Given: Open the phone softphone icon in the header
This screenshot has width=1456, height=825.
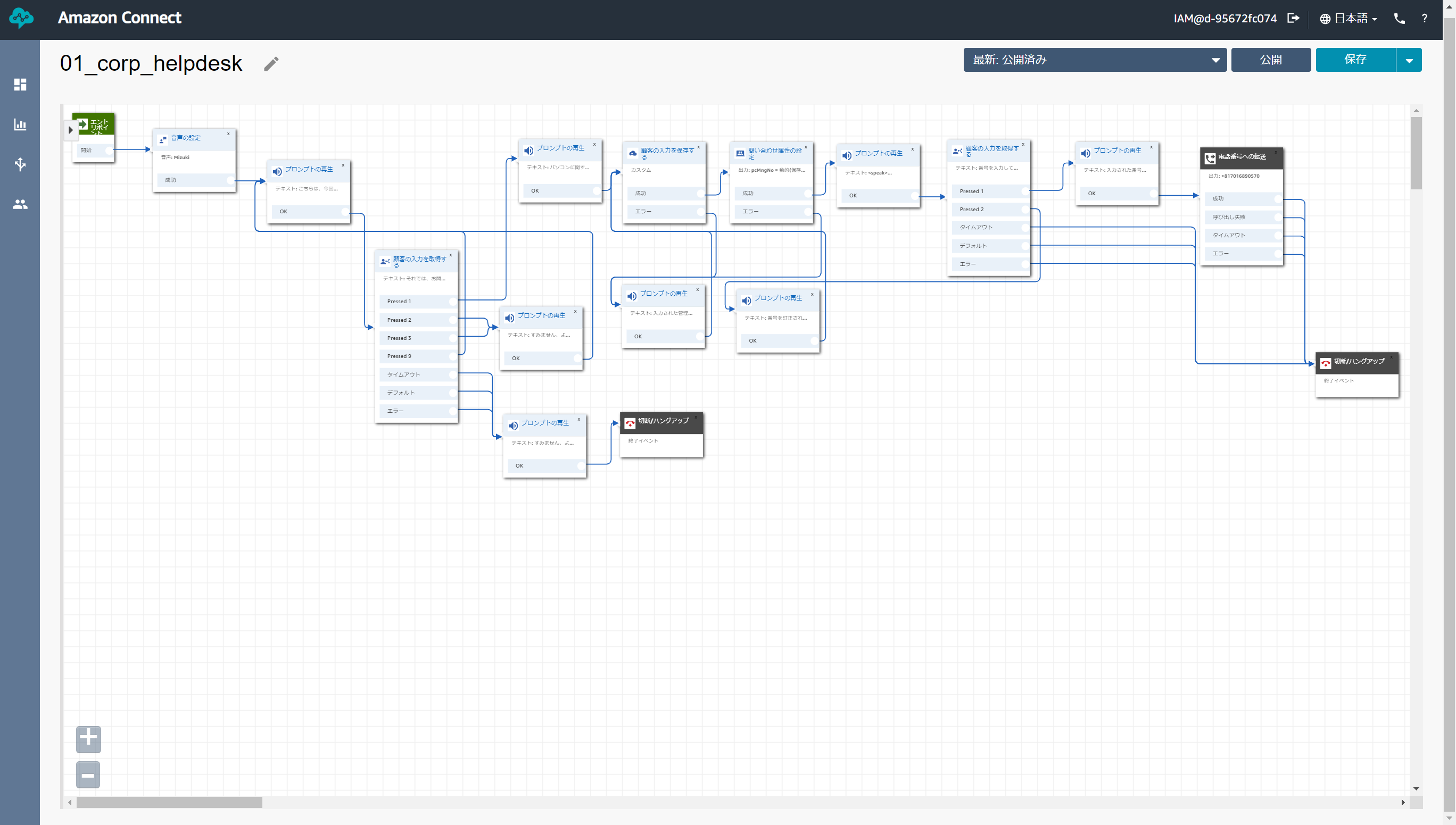Looking at the screenshot, I should pos(1399,19).
